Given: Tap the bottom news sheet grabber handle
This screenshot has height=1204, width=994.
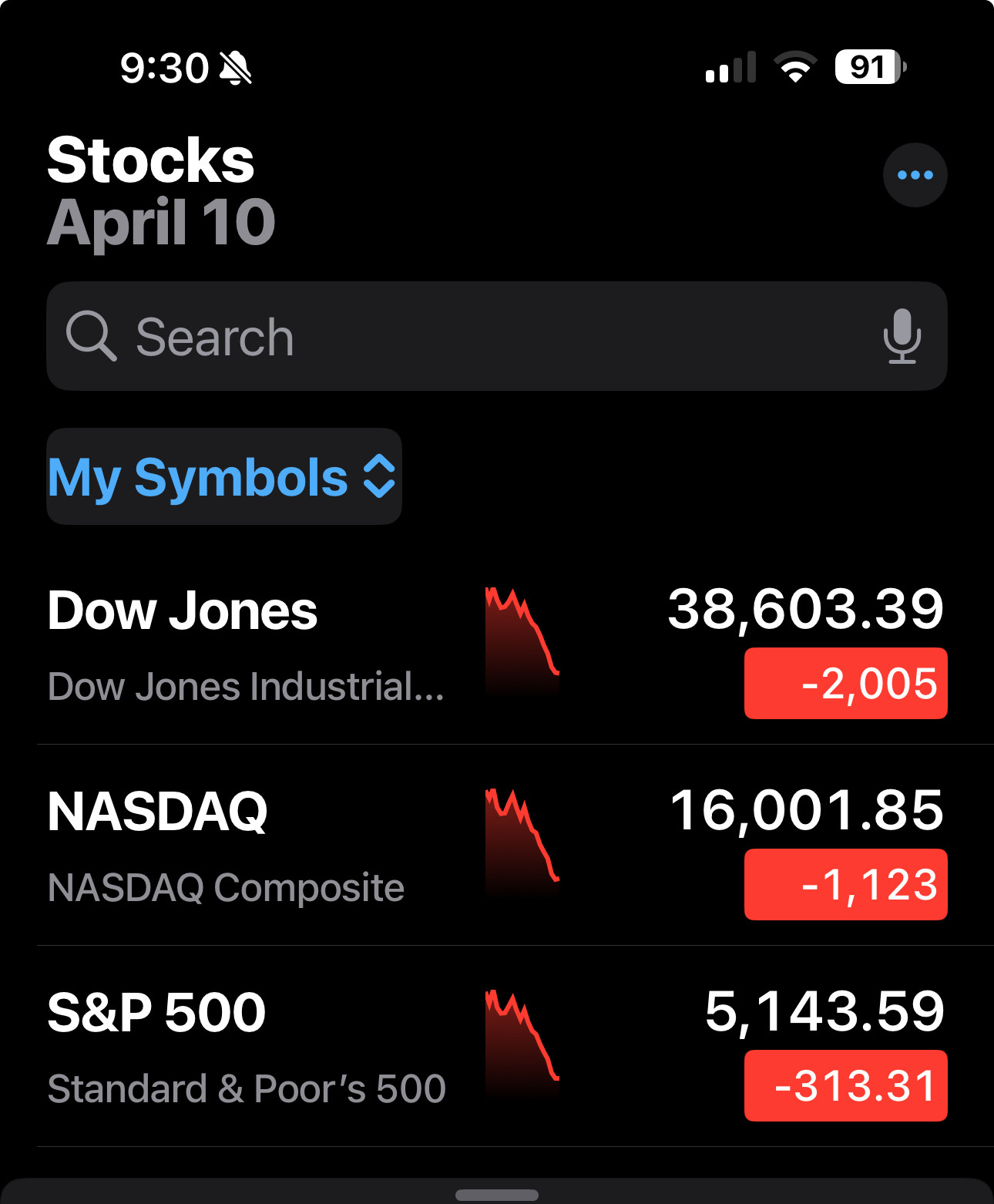Looking at the screenshot, I should tap(497, 1195).
